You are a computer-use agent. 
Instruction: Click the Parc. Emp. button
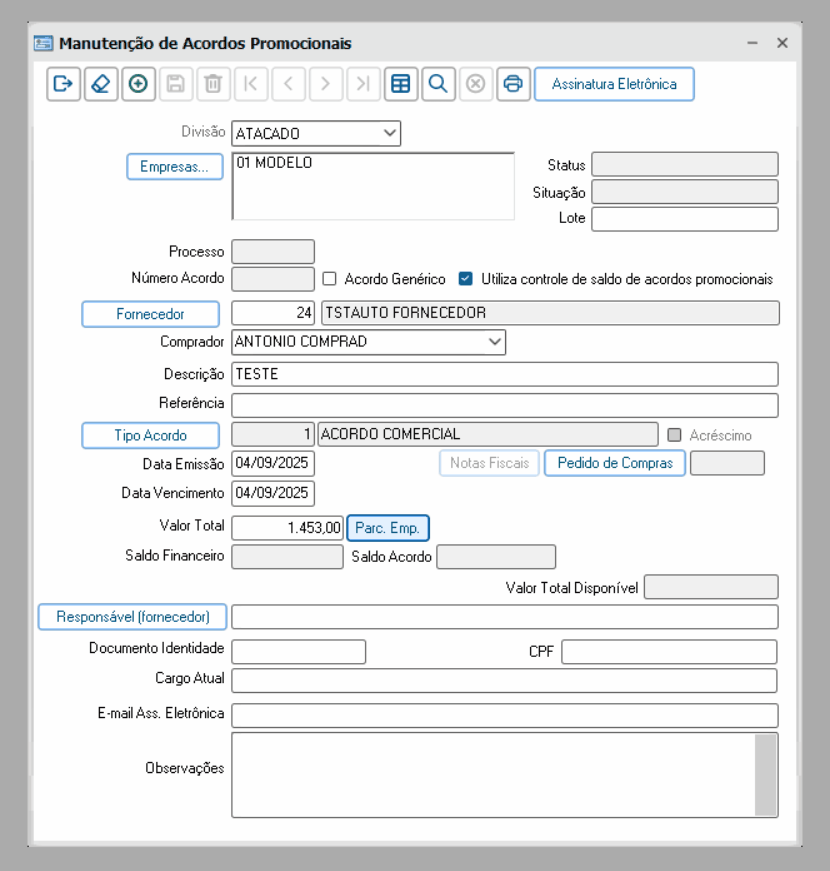click(x=388, y=528)
